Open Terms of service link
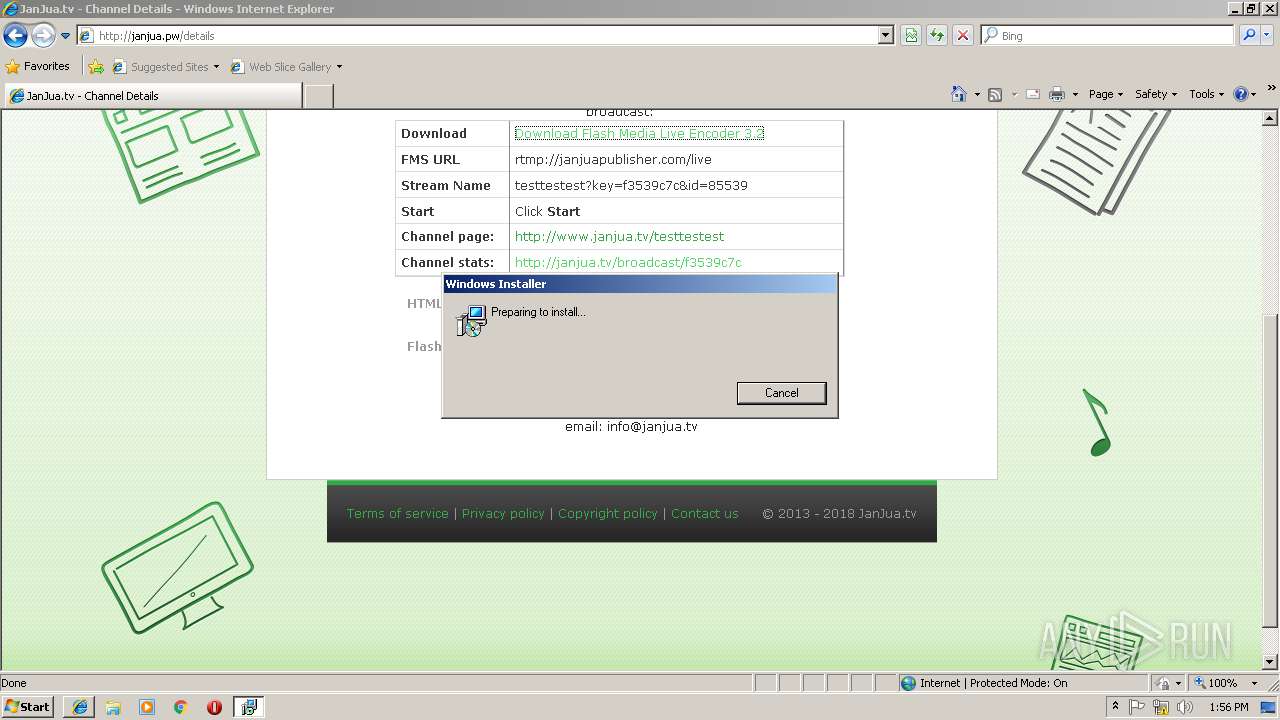The width and height of the screenshot is (1280, 720). (398, 513)
